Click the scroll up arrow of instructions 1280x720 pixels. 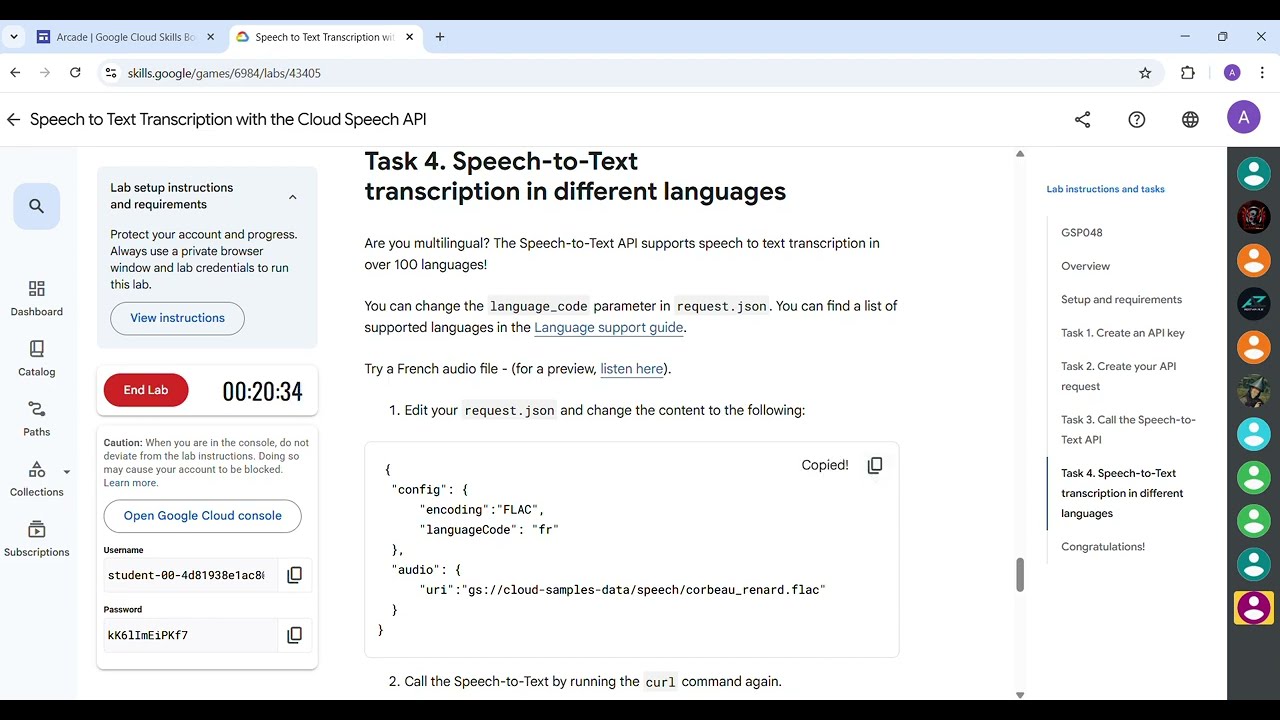1020,154
